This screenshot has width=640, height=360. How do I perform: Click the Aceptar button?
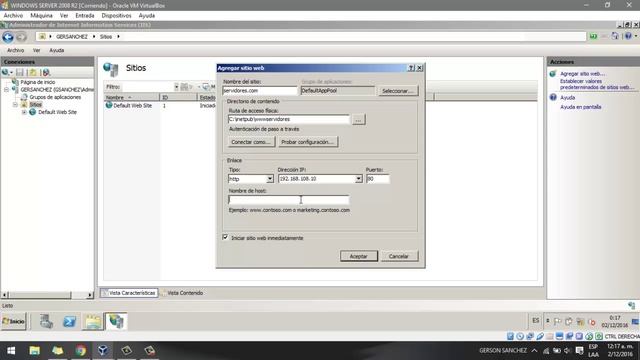pos(359,256)
